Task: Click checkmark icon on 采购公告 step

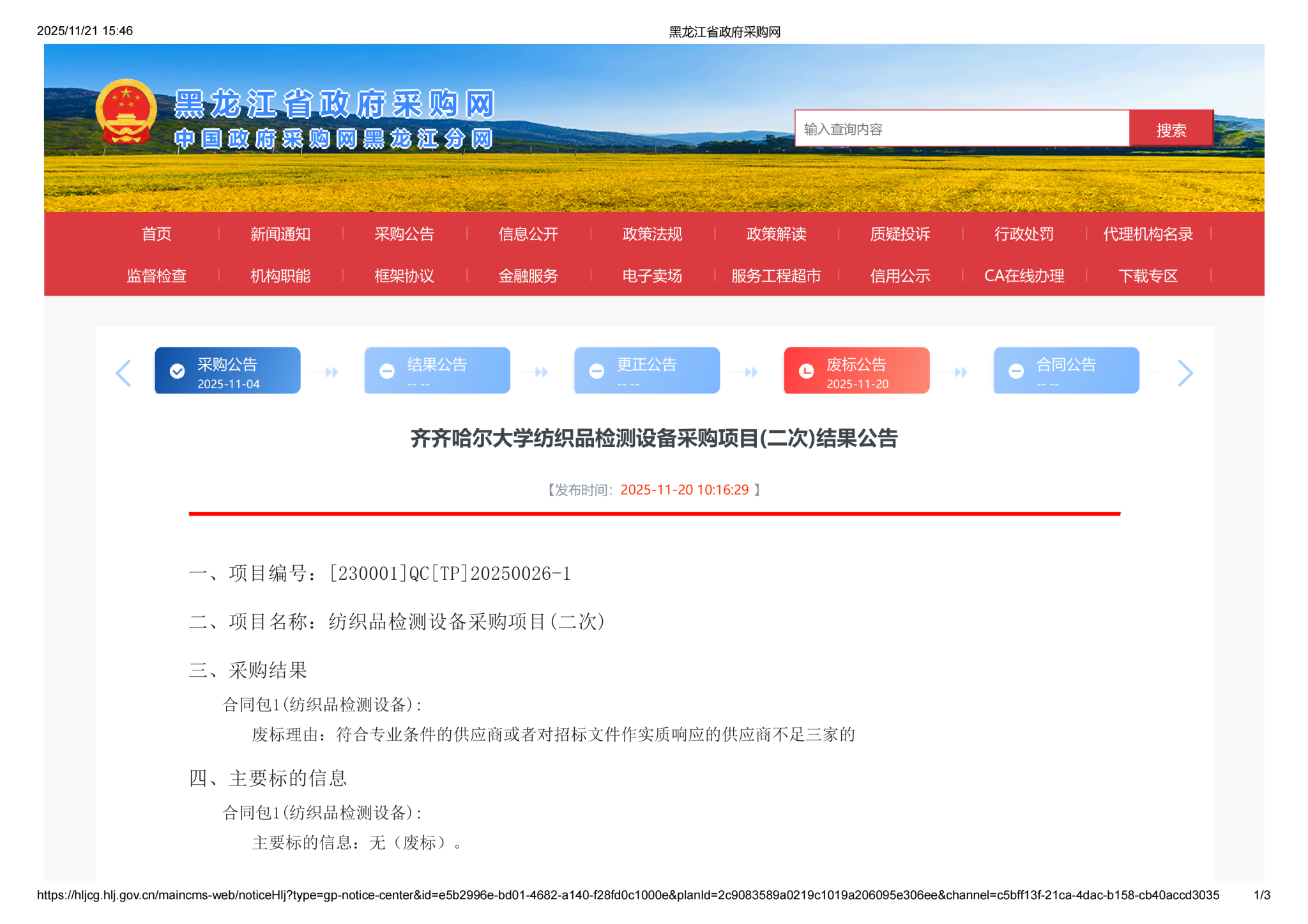Action: (177, 371)
